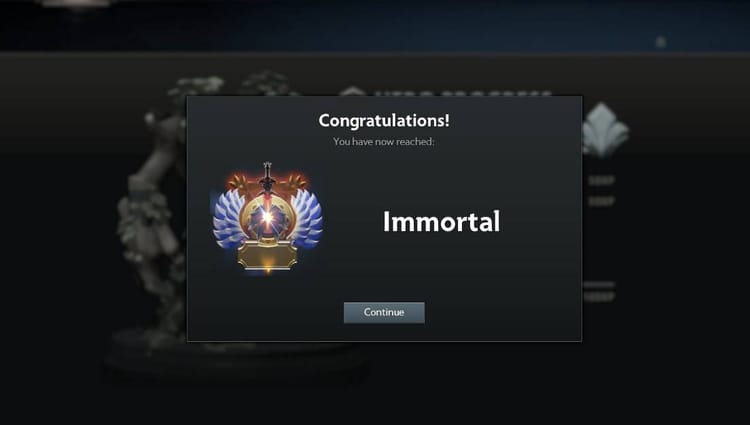Click the gold plaque beneath the medal

pos(267,255)
